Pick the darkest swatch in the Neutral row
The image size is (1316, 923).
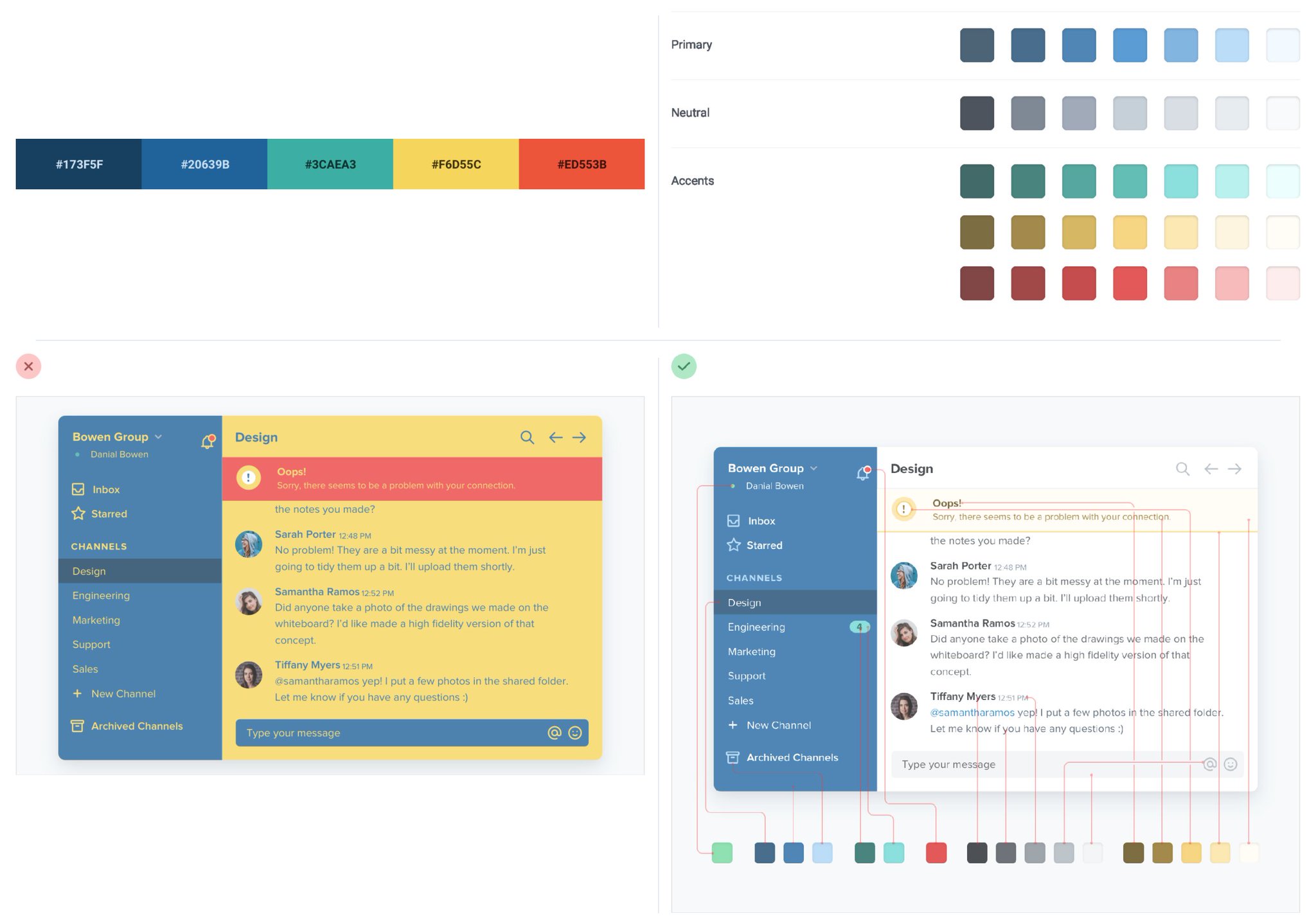pos(977,113)
